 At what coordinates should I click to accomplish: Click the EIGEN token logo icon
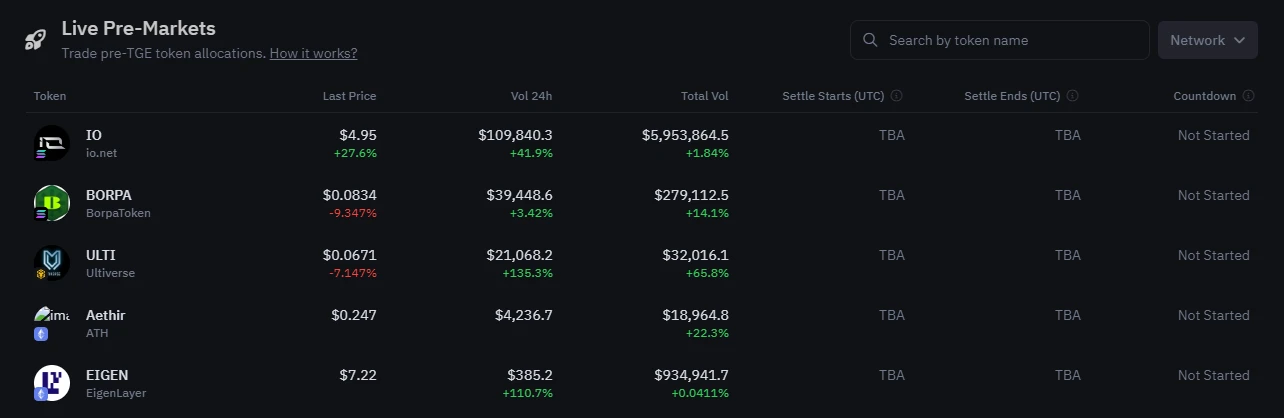click(51, 383)
